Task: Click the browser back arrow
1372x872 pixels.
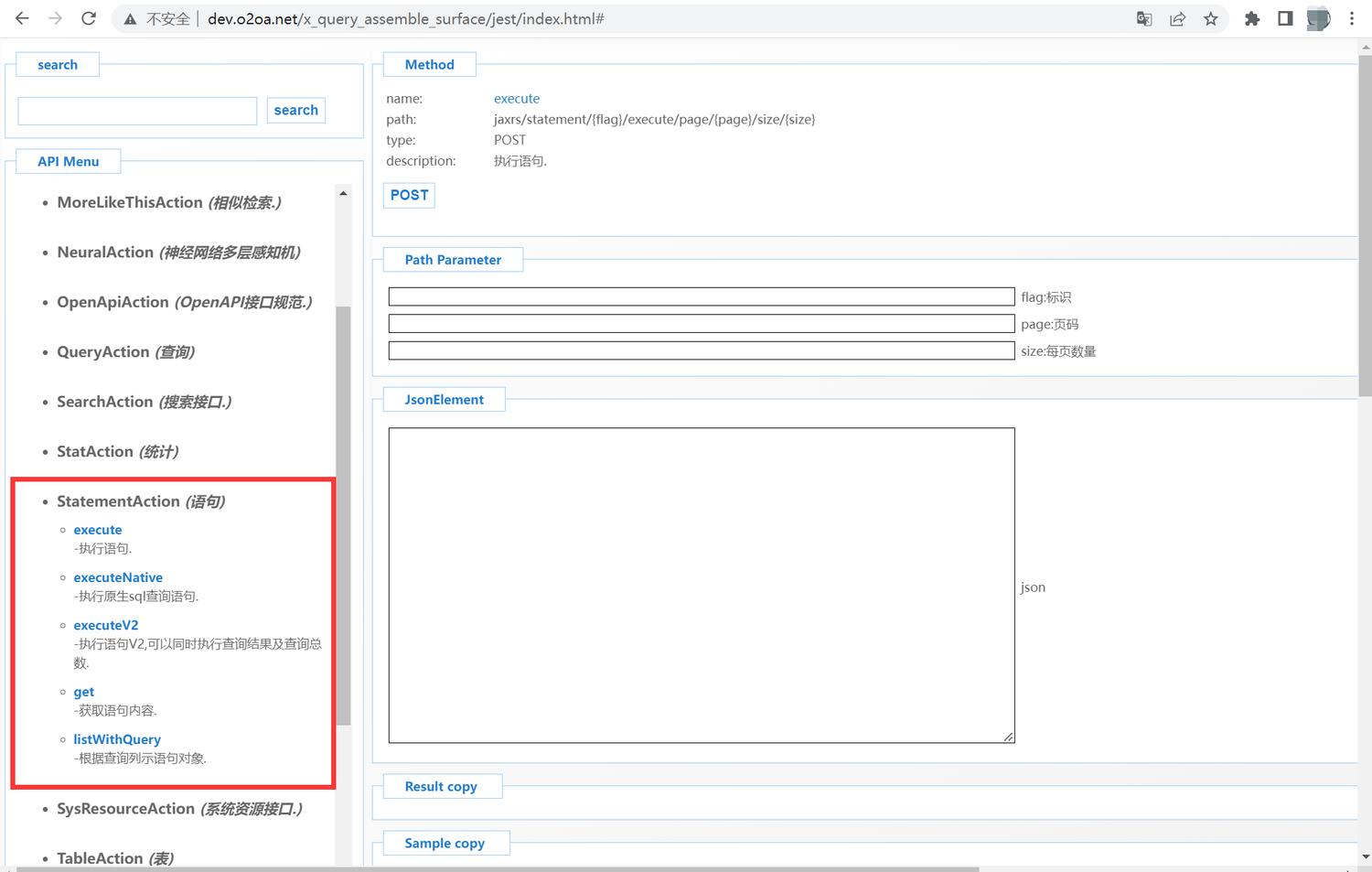Action: [x=22, y=18]
